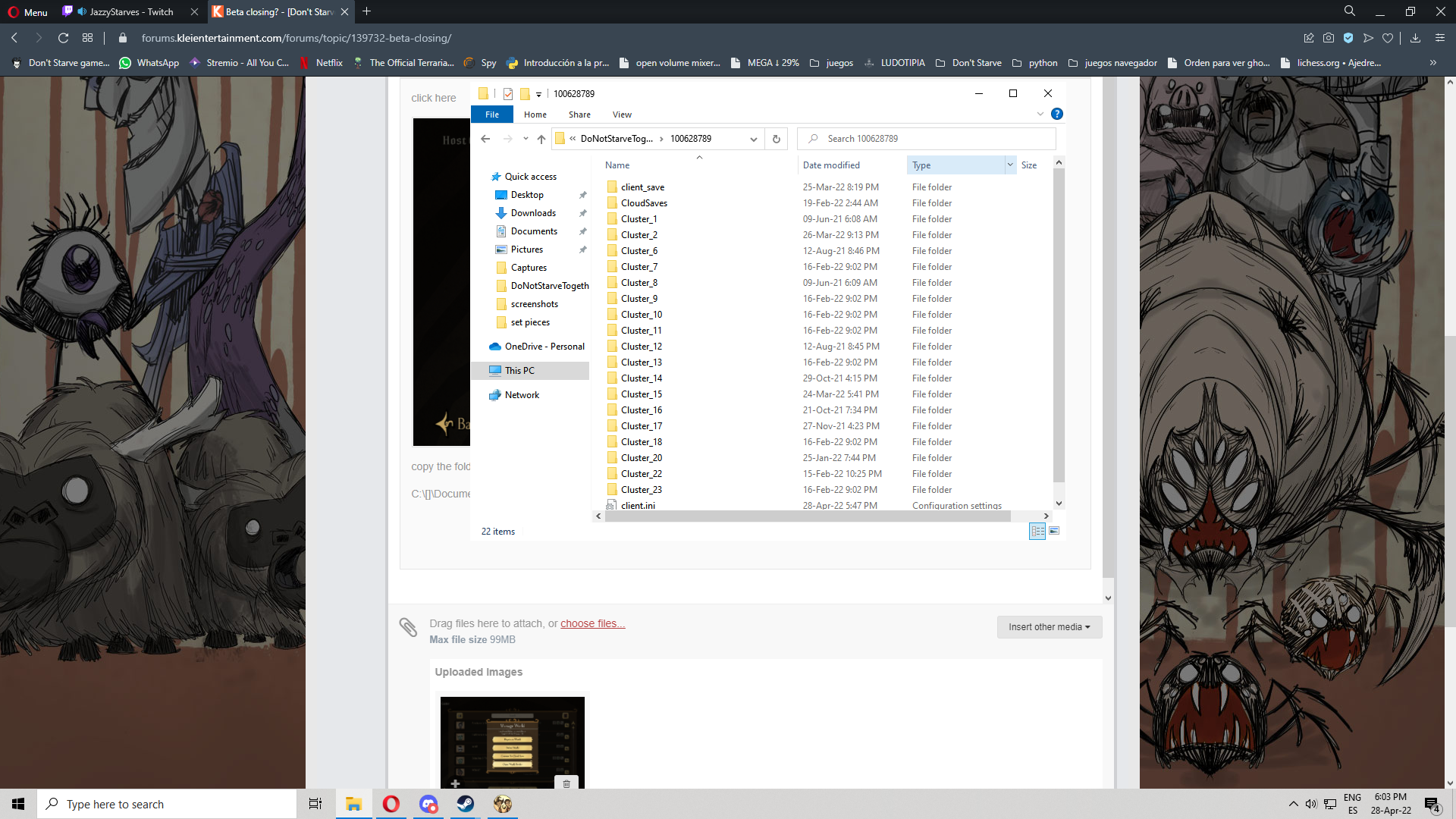Click the Windows taskbar search box

pos(167,804)
